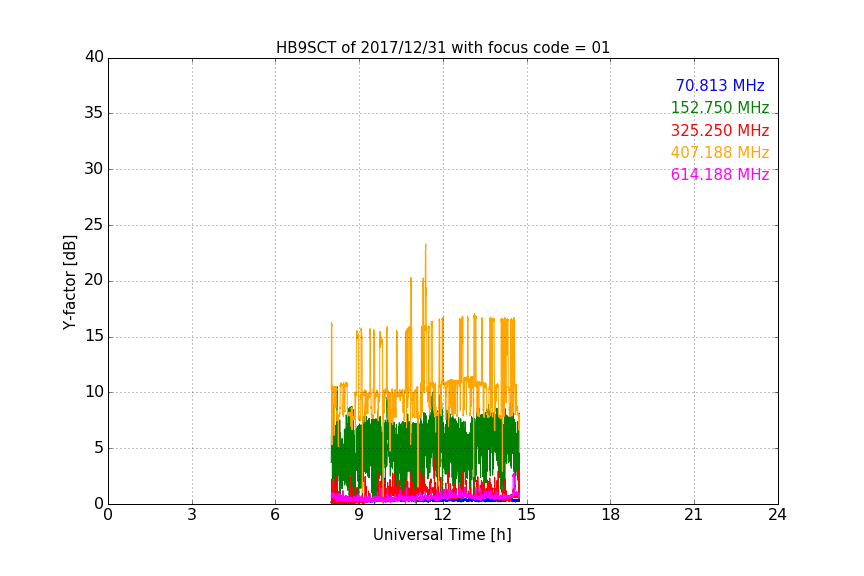The height and width of the screenshot is (576, 864).
Task: Click the y-axis tick label 30
Action: click(94, 169)
